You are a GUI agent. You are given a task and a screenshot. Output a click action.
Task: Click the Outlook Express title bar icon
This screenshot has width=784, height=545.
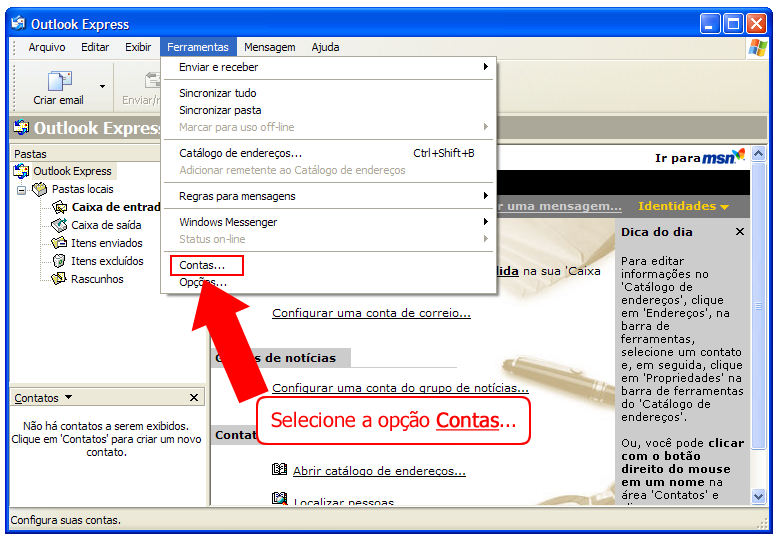[18, 23]
